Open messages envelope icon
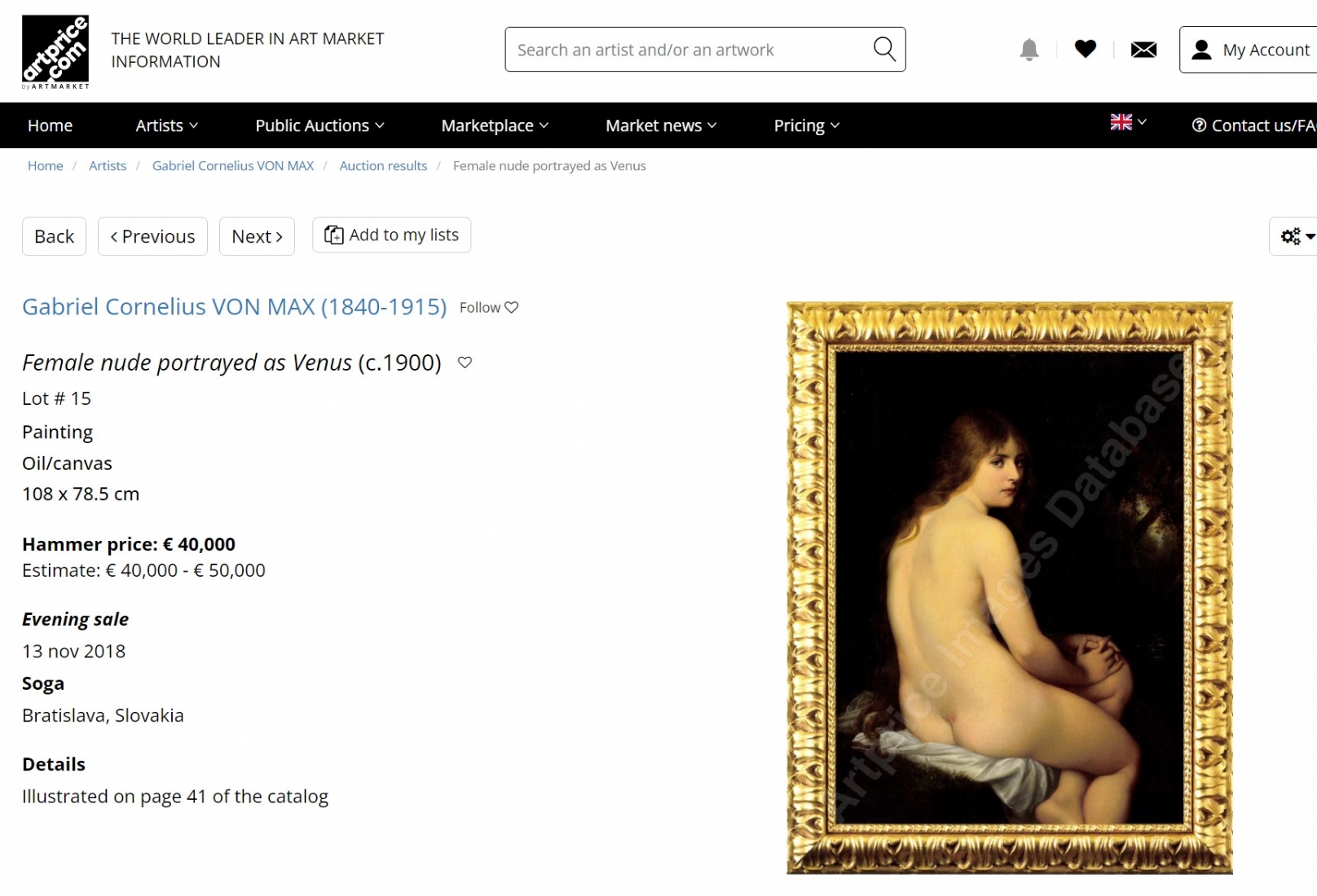Screen dimensions: 1317x896 (1143, 50)
